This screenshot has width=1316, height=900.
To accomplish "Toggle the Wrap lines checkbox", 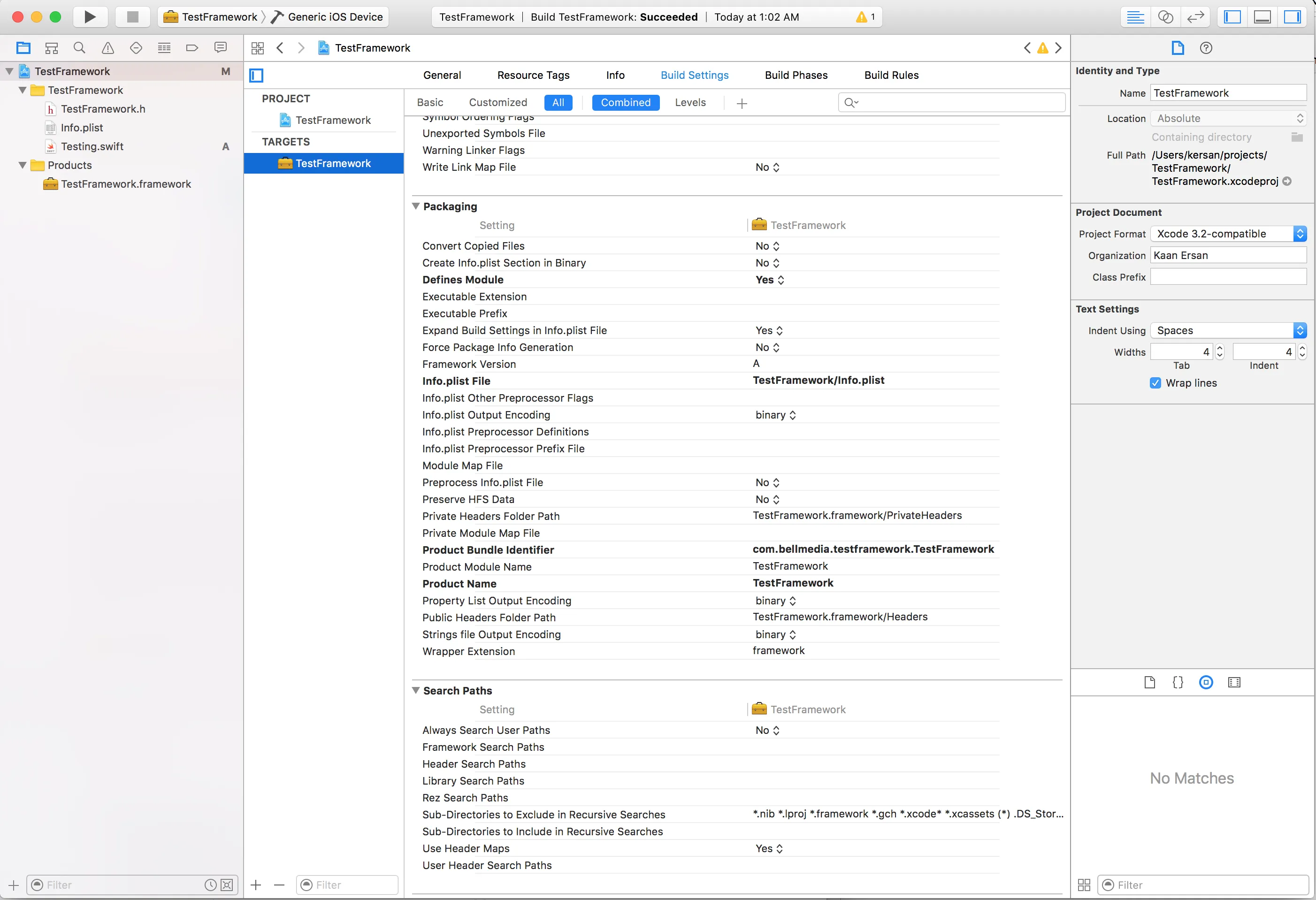I will [x=1155, y=383].
